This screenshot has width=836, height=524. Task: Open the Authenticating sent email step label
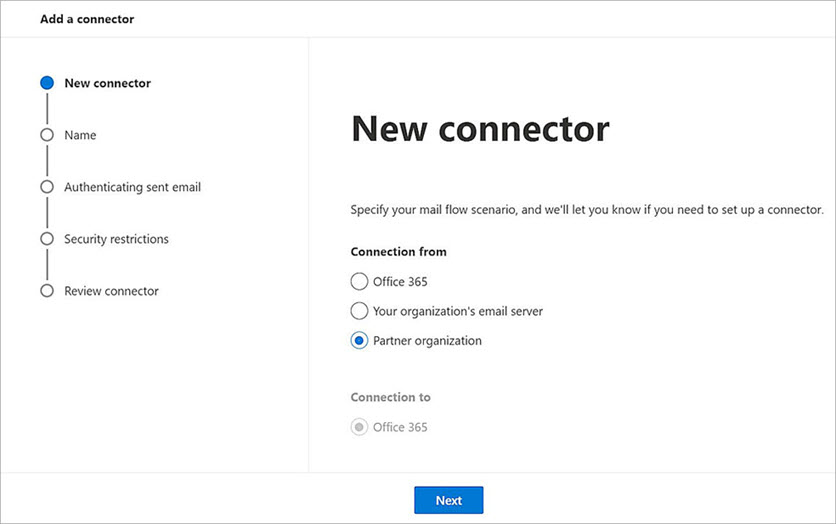coord(132,187)
